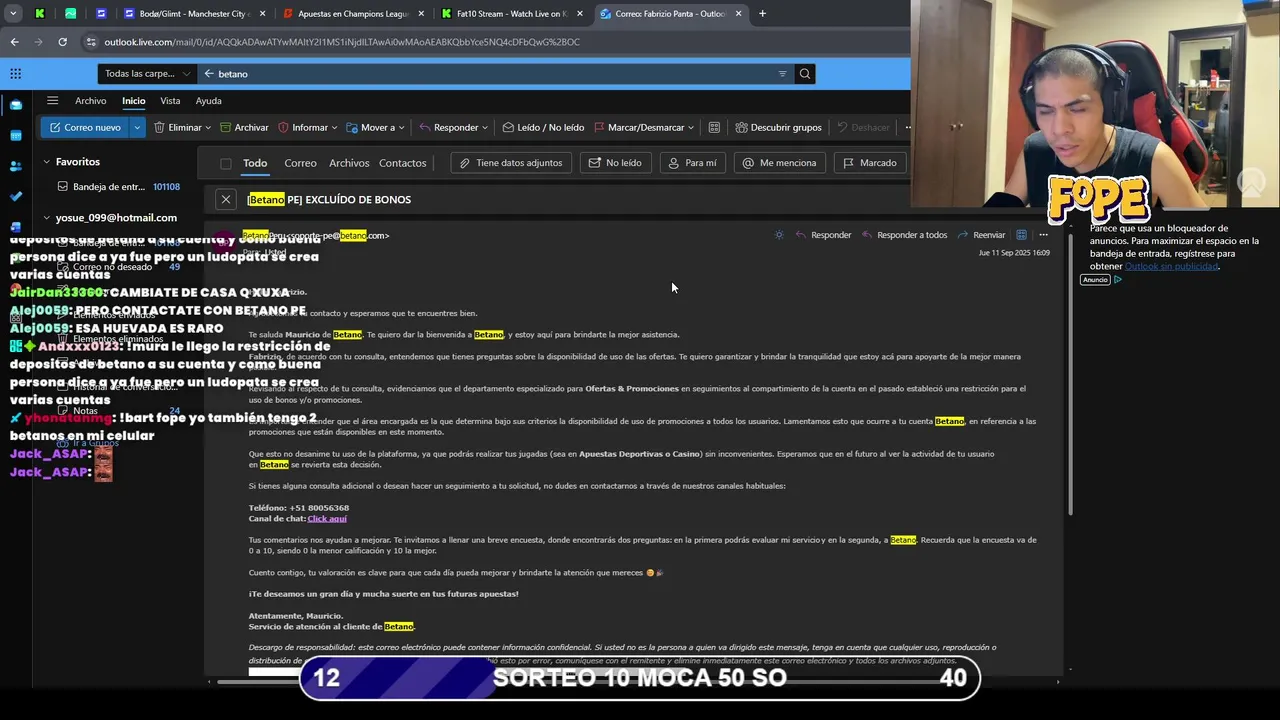This screenshot has width=1280, height=720.
Task: Show Todo search results tab
Action: [255, 163]
